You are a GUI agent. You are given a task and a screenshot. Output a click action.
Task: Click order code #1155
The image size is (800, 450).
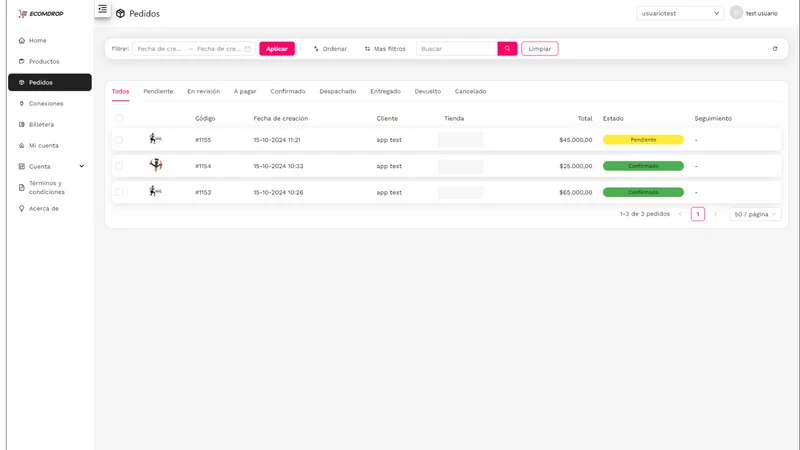203,140
